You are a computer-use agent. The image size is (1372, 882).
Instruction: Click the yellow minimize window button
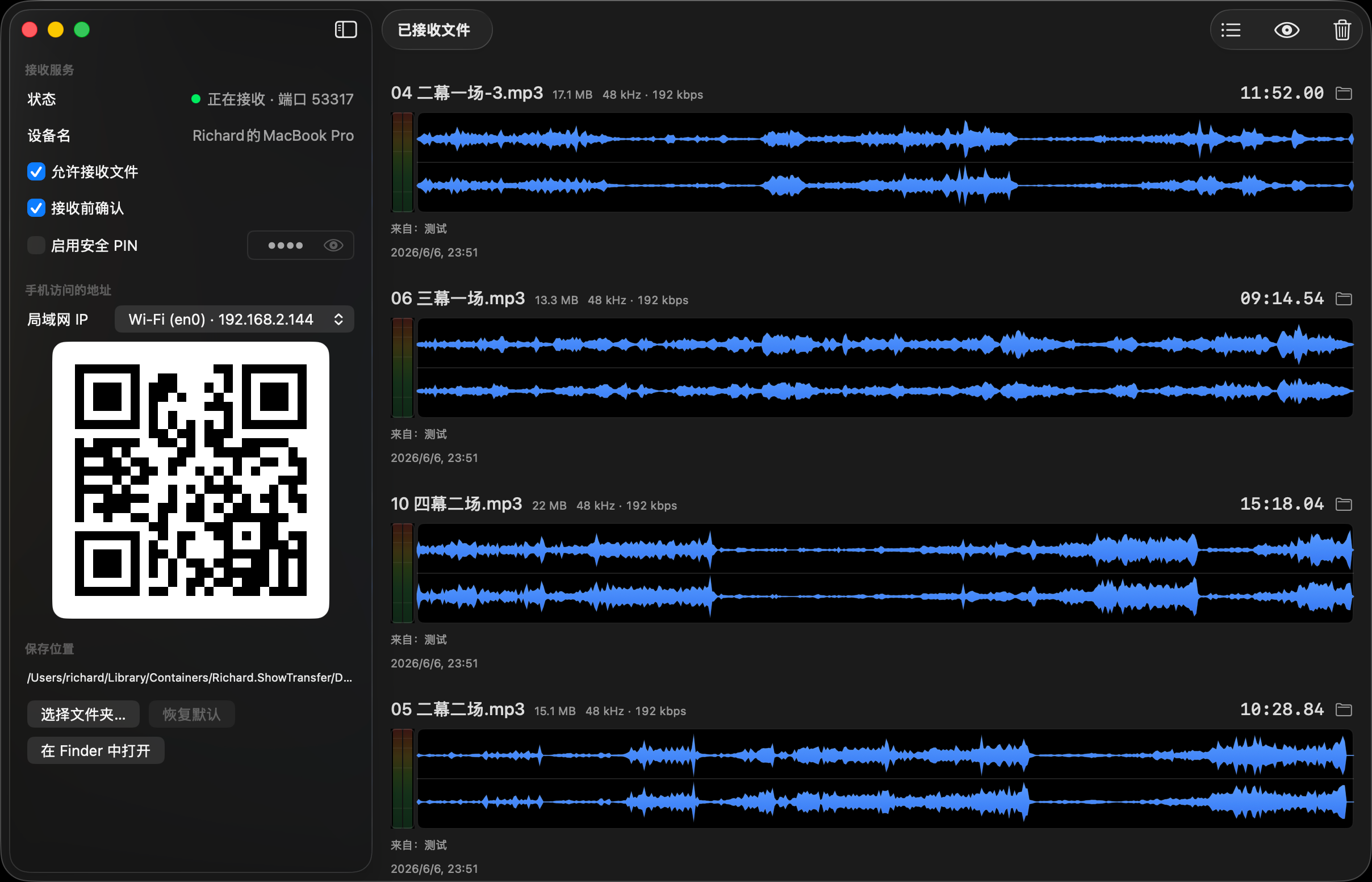click(x=56, y=30)
